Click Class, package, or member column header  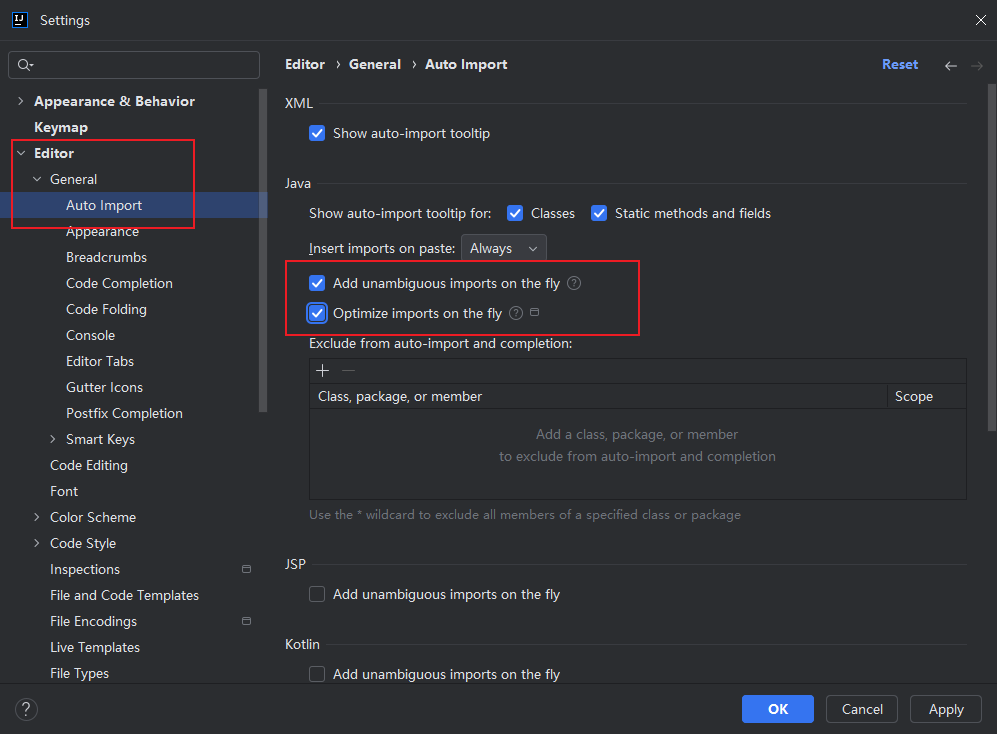(598, 396)
